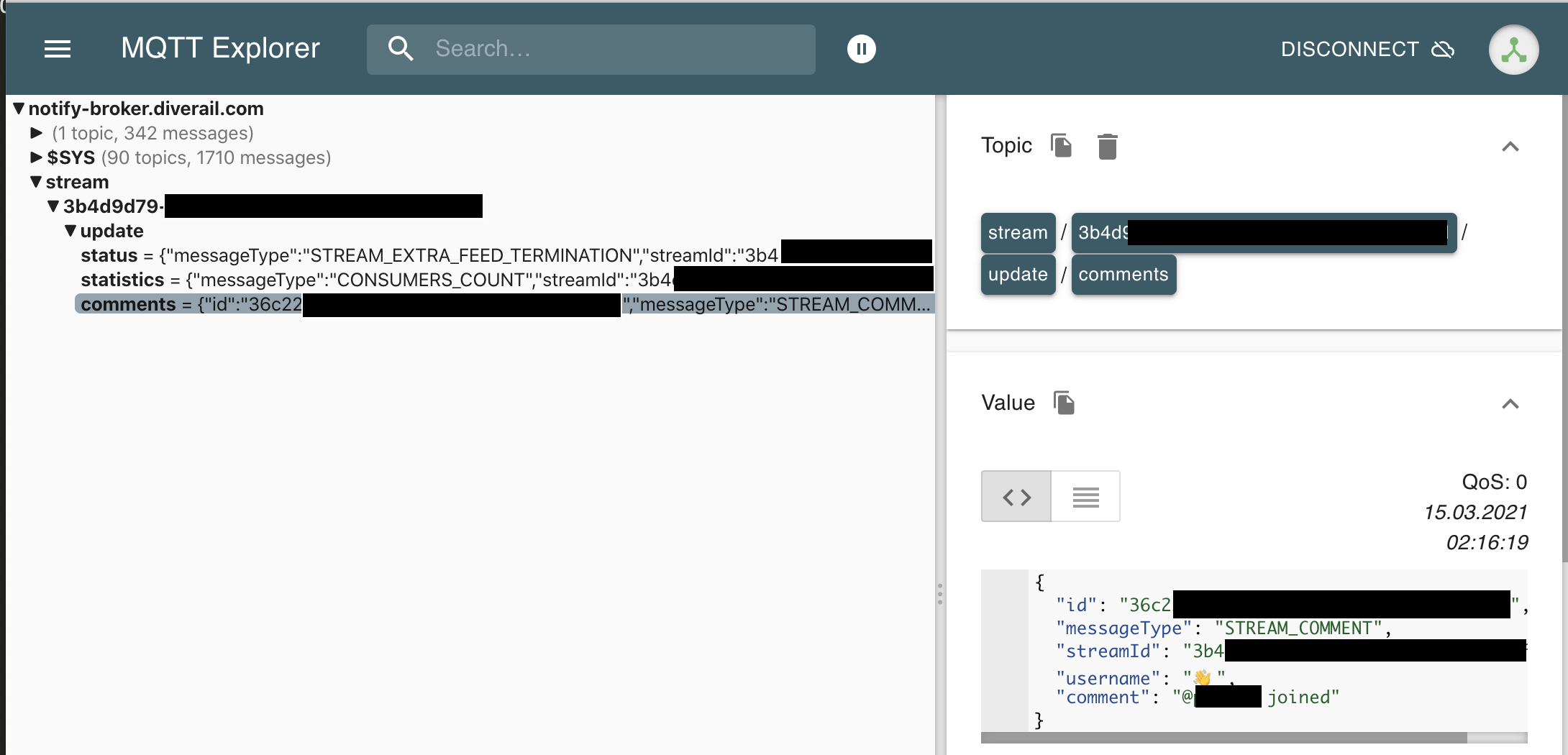The width and height of the screenshot is (1568, 755).
Task: Click the "comment" key in JSON value
Action: (x=1103, y=697)
